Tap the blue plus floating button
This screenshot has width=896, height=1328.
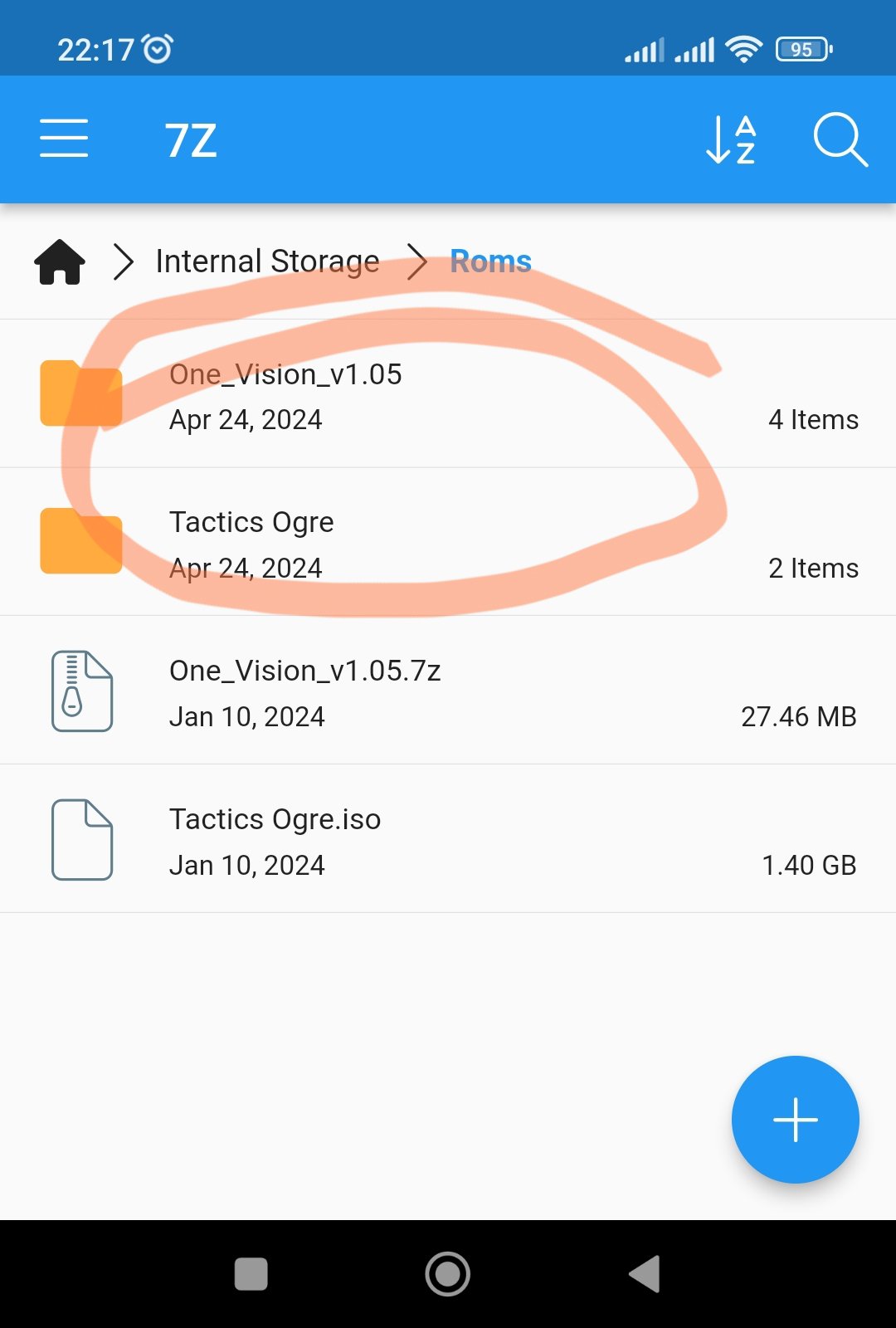795,1119
